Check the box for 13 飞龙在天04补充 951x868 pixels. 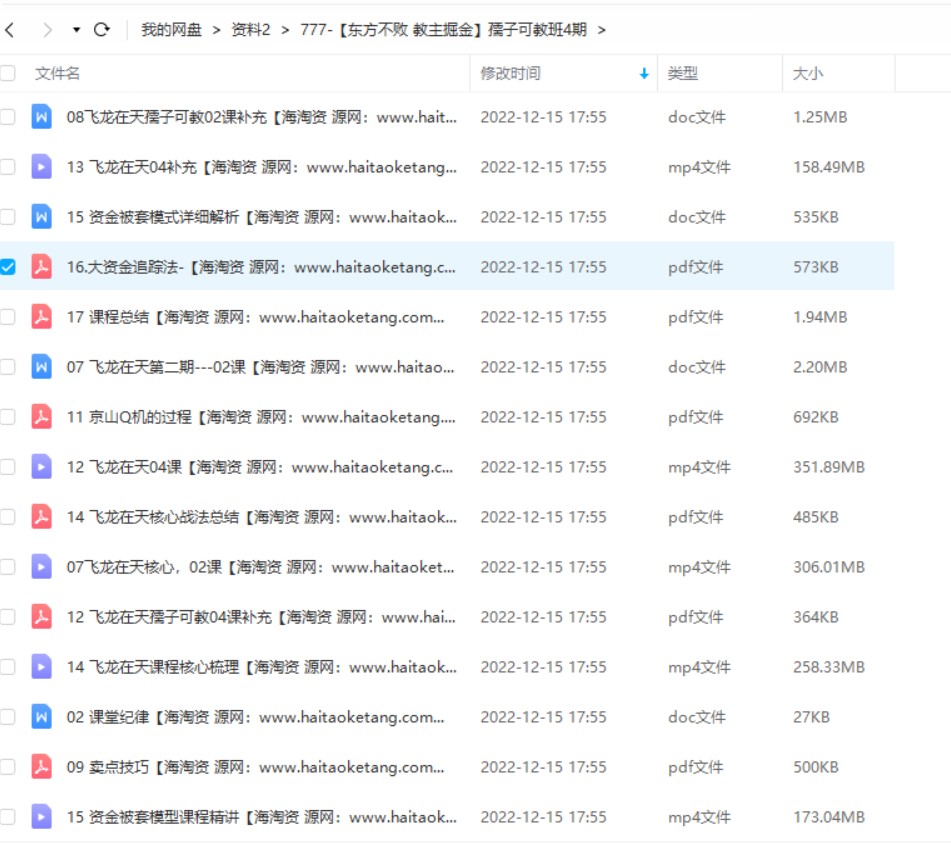[7, 167]
